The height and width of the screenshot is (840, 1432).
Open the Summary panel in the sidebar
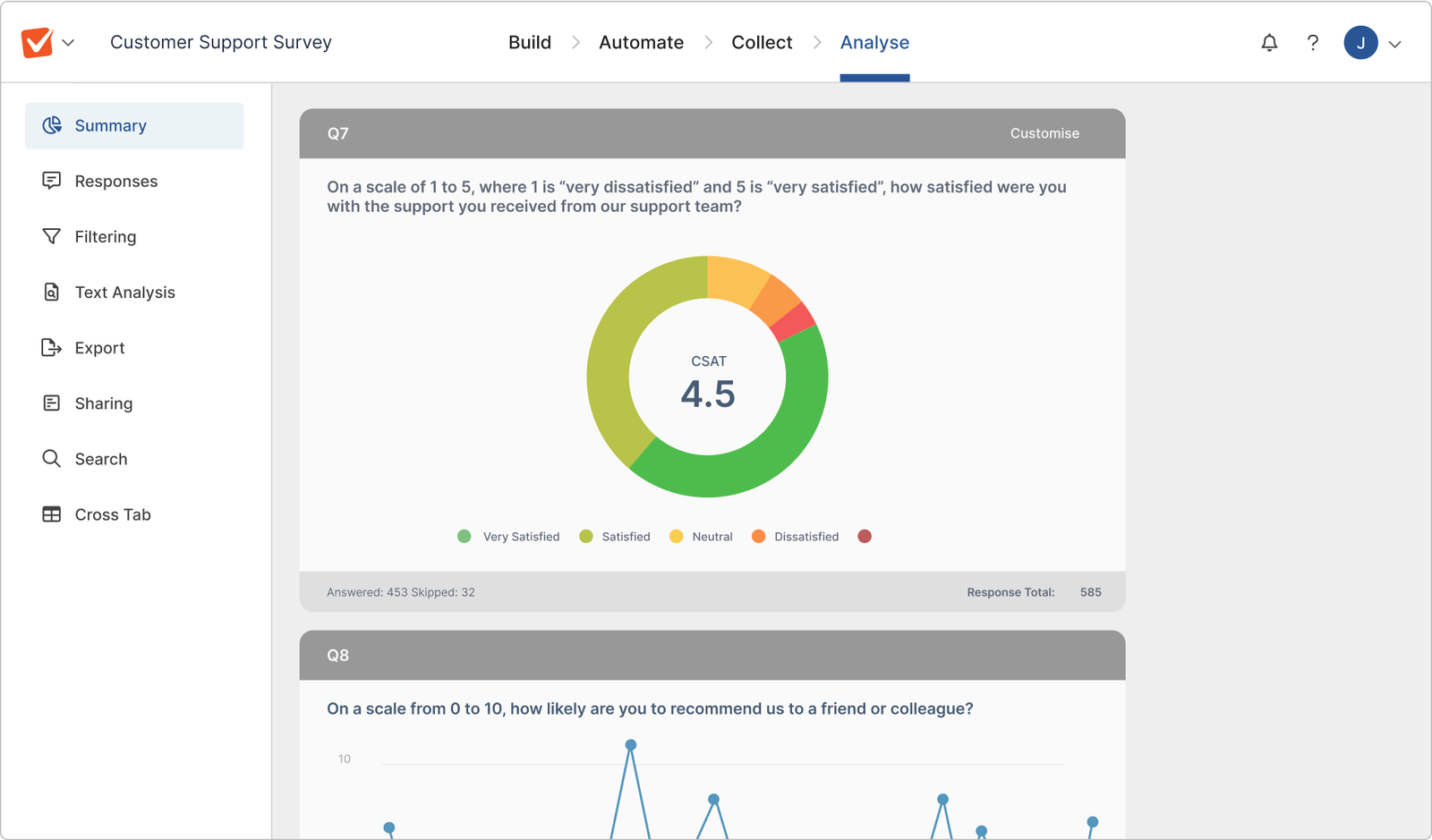coord(110,125)
